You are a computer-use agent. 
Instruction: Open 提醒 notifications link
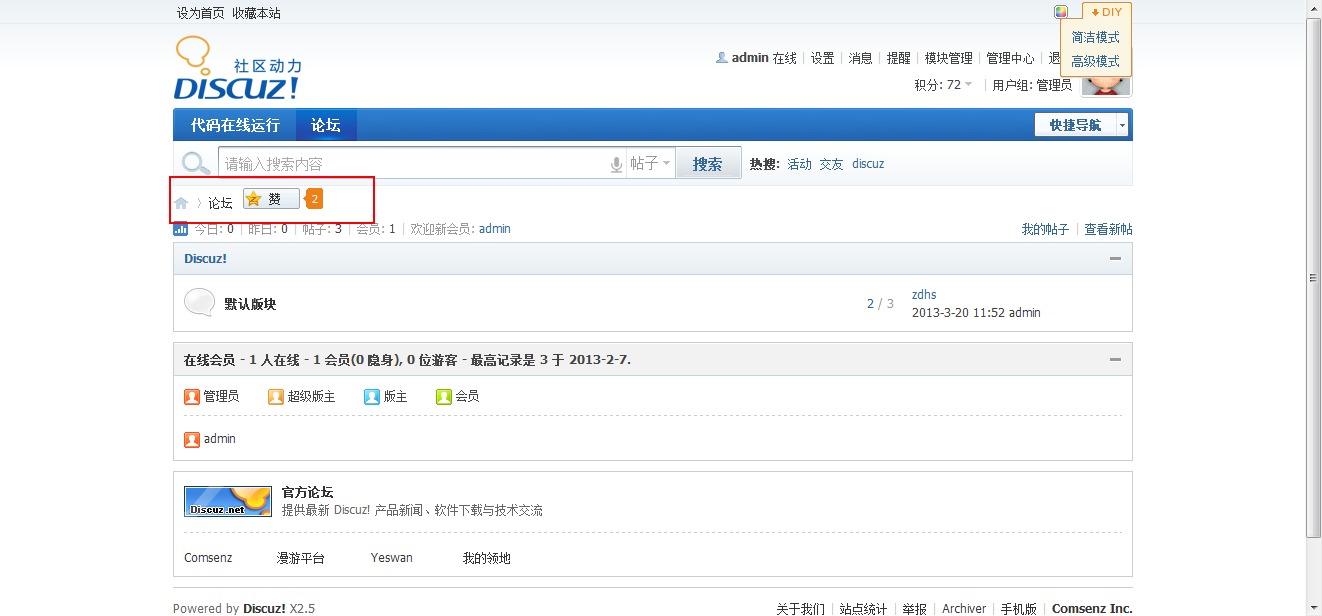pos(898,58)
